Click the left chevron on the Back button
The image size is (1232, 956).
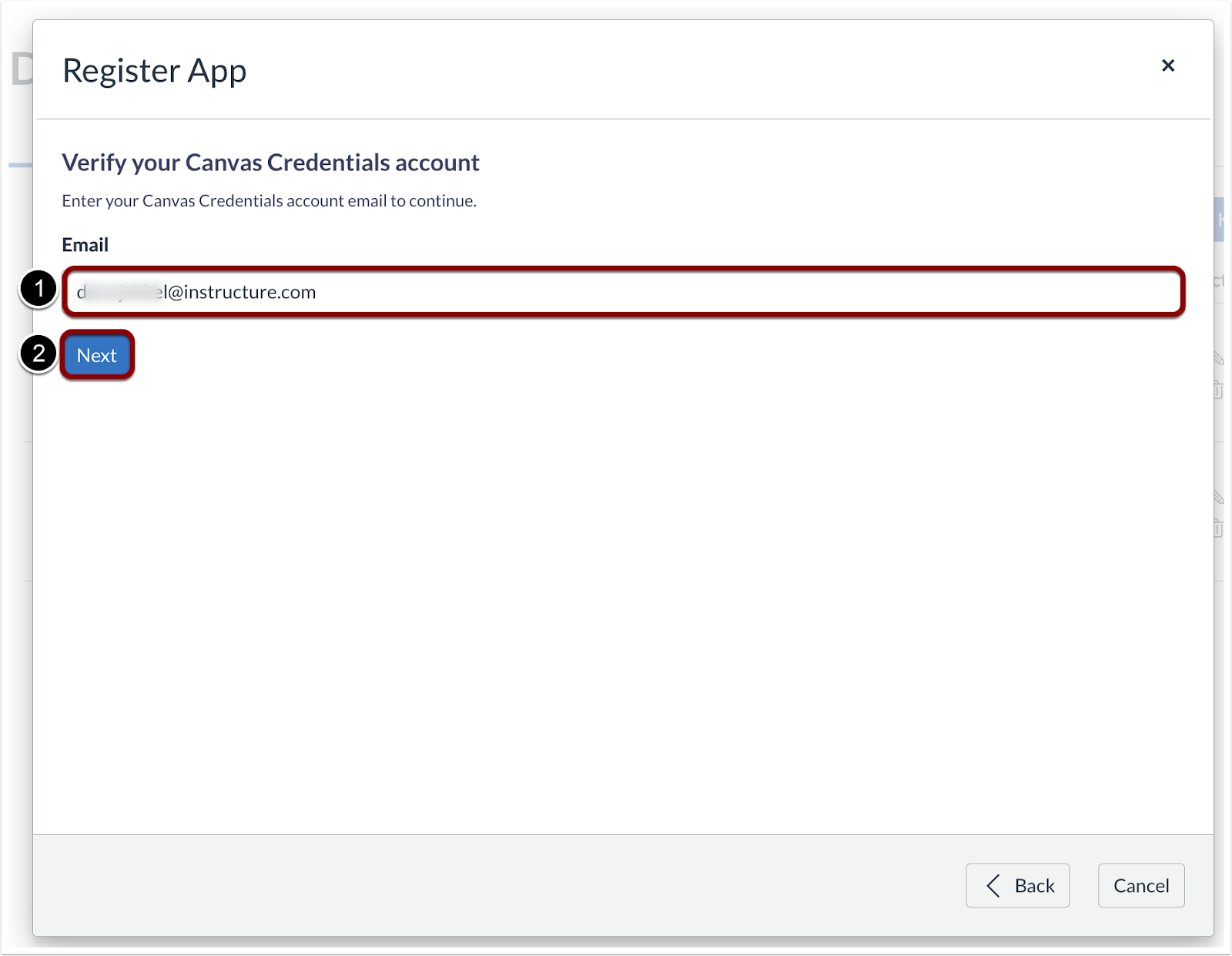pyautogui.click(x=993, y=886)
